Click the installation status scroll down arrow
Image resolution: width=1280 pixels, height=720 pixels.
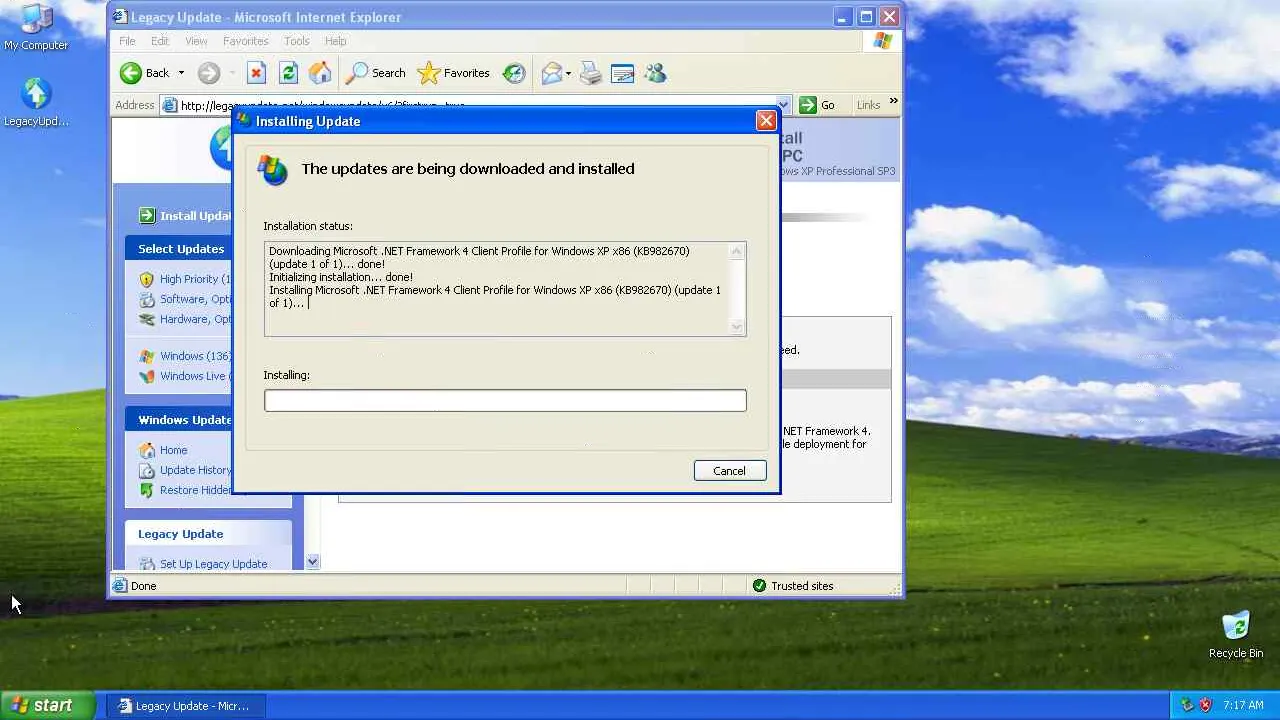738,327
